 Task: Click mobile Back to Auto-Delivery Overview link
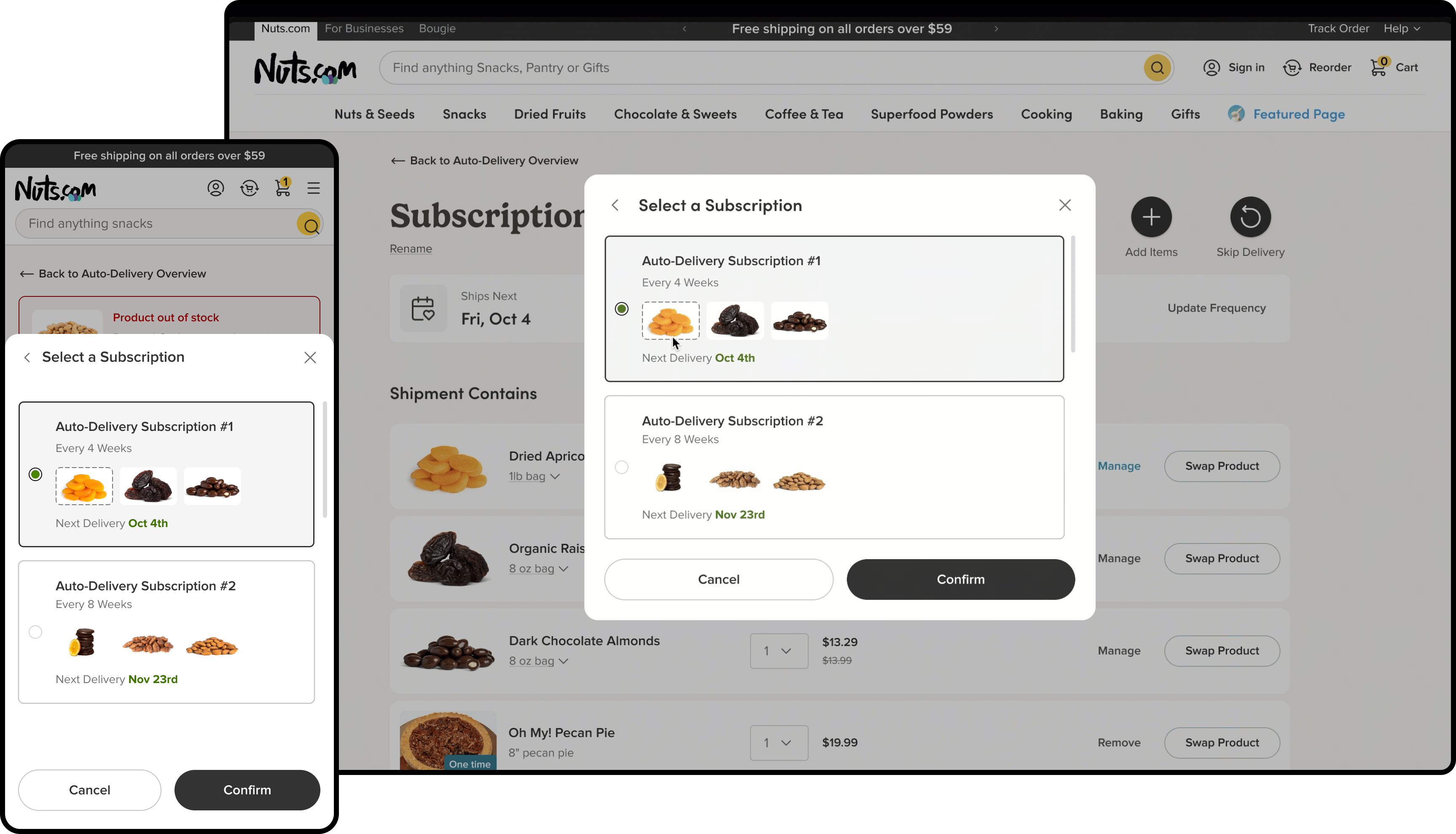pos(113,274)
